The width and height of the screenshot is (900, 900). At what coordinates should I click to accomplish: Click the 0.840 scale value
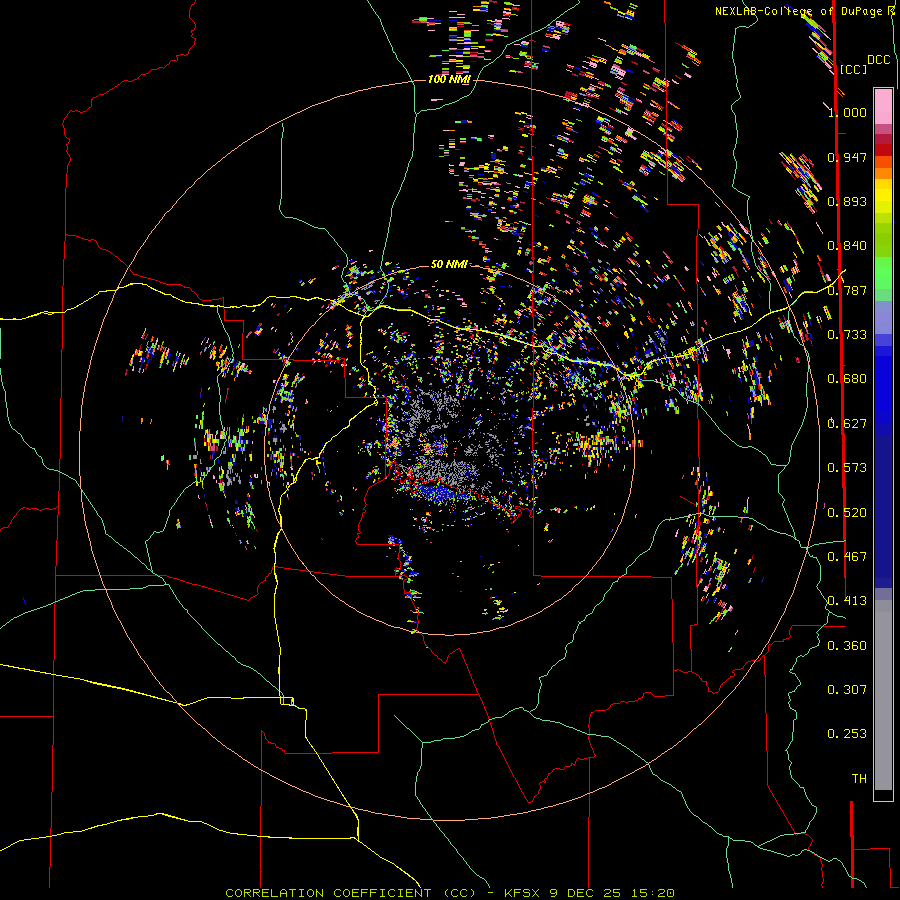[847, 245]
